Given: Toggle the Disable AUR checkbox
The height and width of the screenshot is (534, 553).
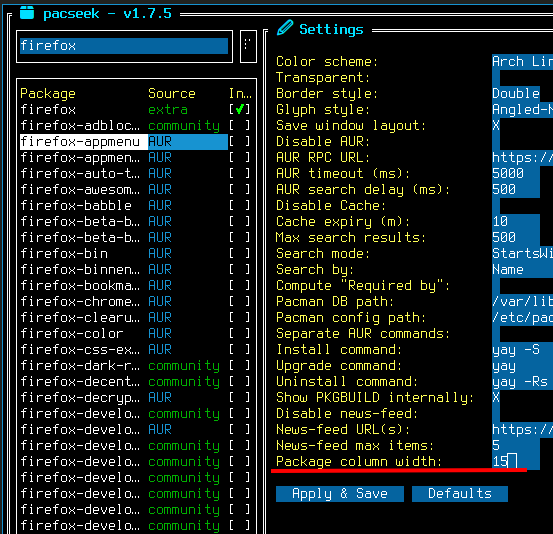Looking at the screenshot, I should pos(496,142).
